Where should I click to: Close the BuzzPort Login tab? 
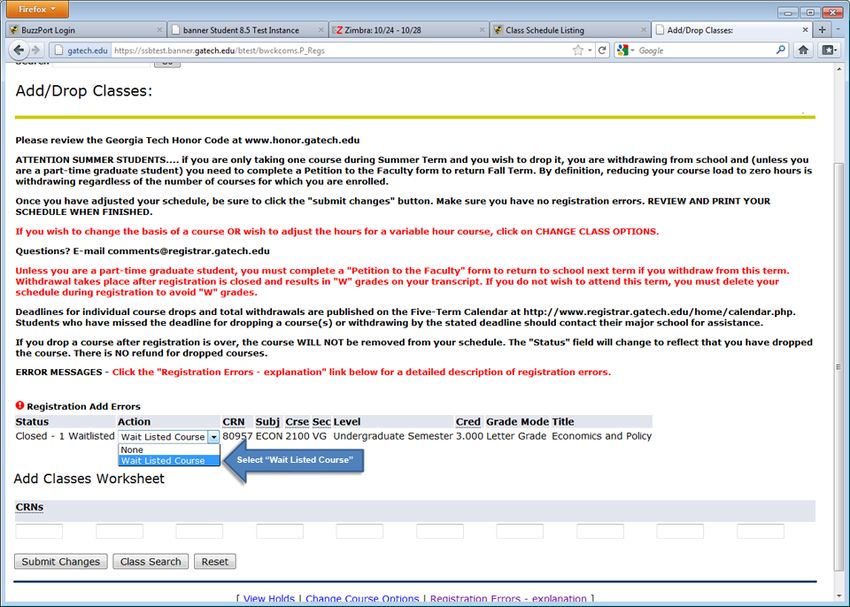[x=159, y=30]
